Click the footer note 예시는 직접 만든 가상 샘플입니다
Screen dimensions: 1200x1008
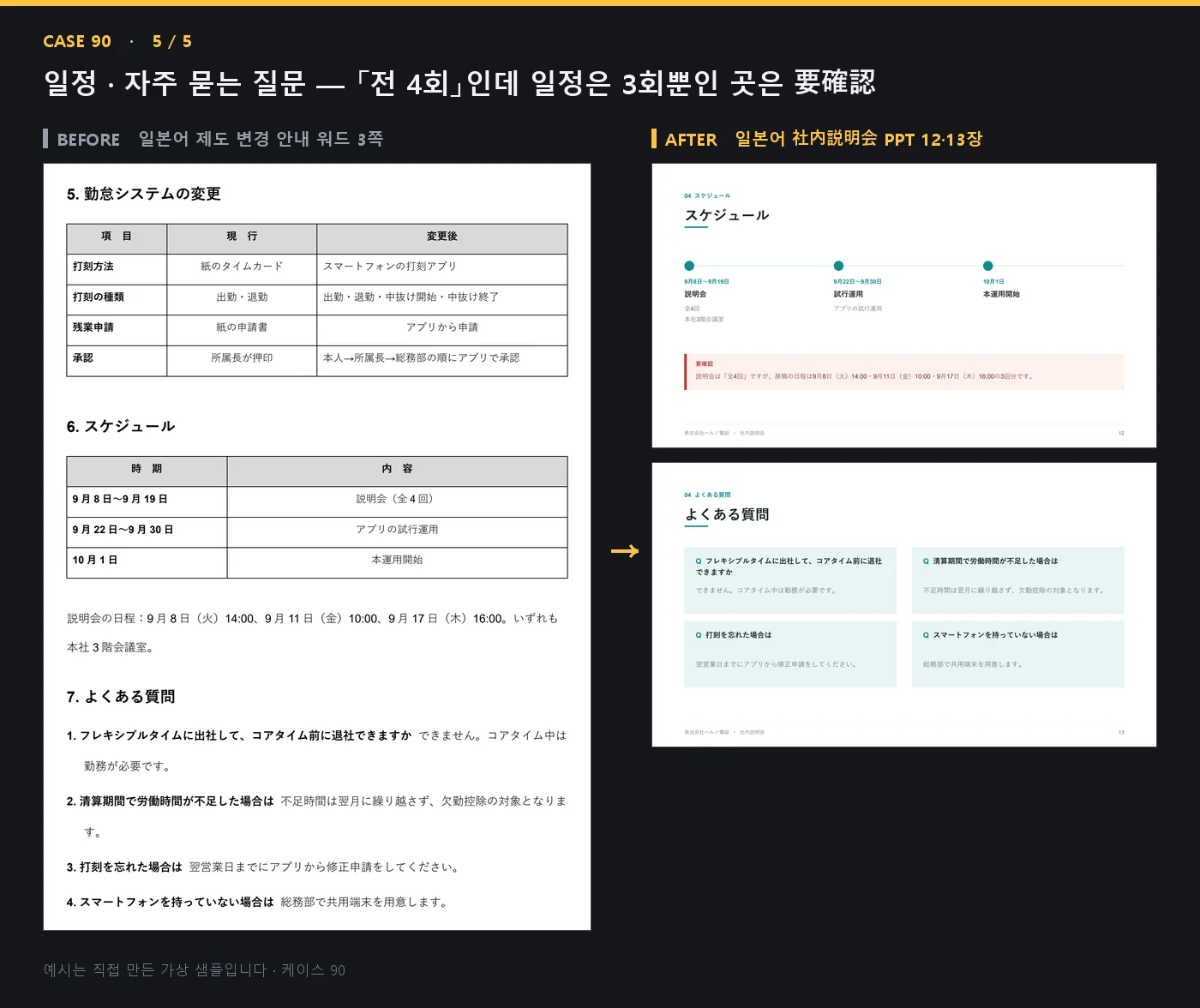point(195,970)
